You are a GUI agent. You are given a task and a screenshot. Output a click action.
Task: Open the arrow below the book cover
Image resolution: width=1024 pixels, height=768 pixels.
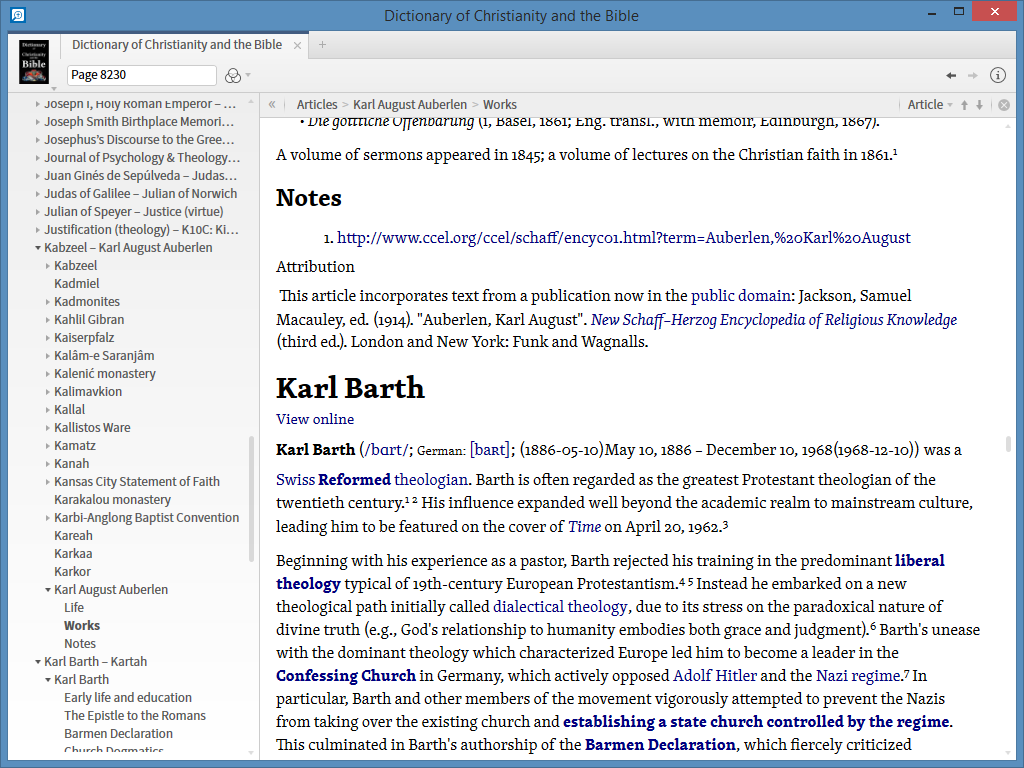54,88
